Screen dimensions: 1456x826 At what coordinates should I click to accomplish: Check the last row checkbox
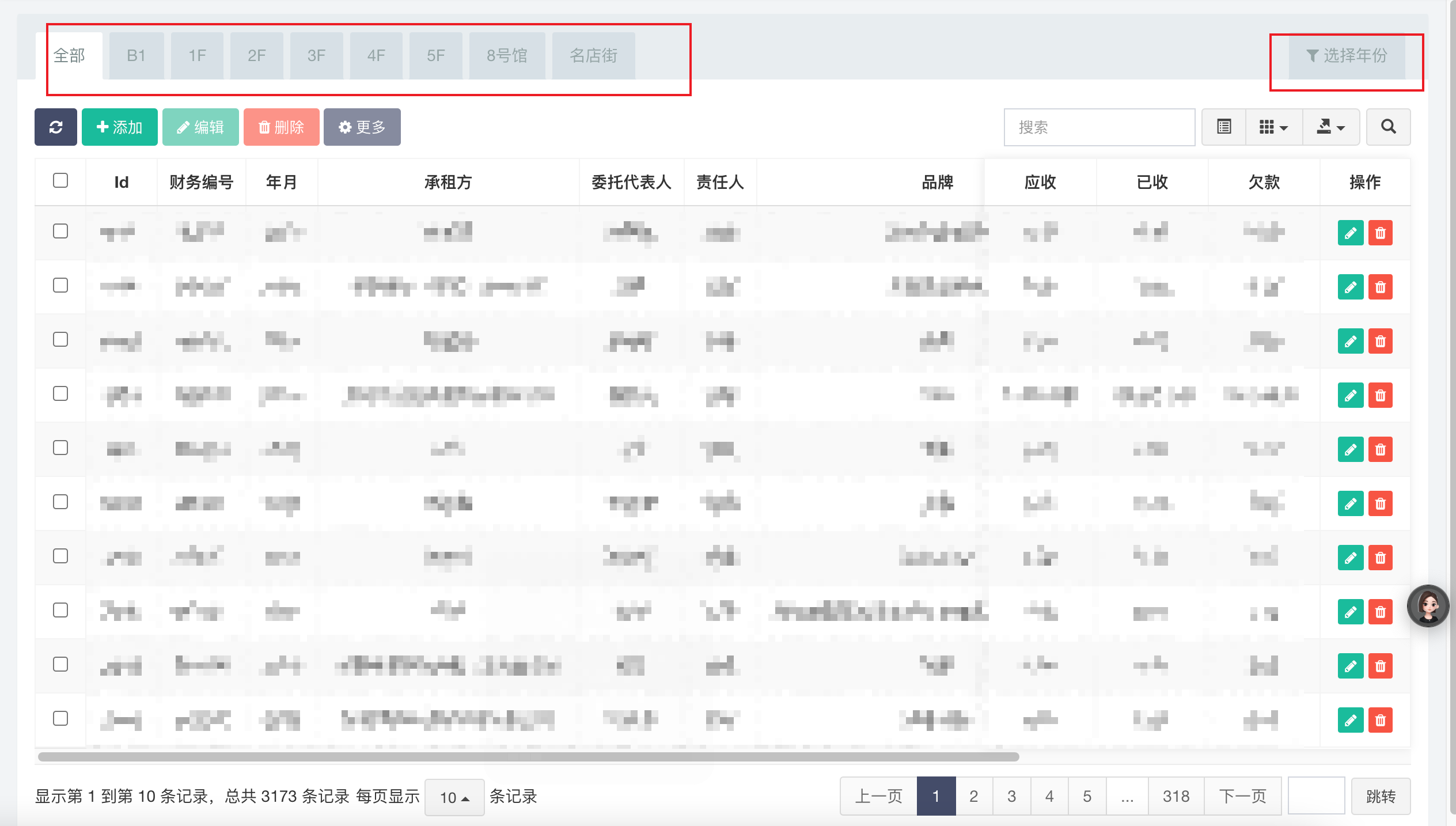[60, 718]
